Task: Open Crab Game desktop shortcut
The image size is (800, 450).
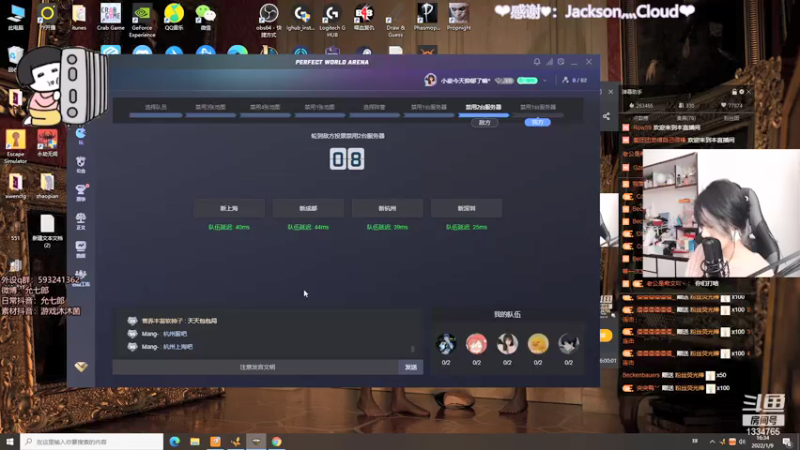Action: click(110, 17)
